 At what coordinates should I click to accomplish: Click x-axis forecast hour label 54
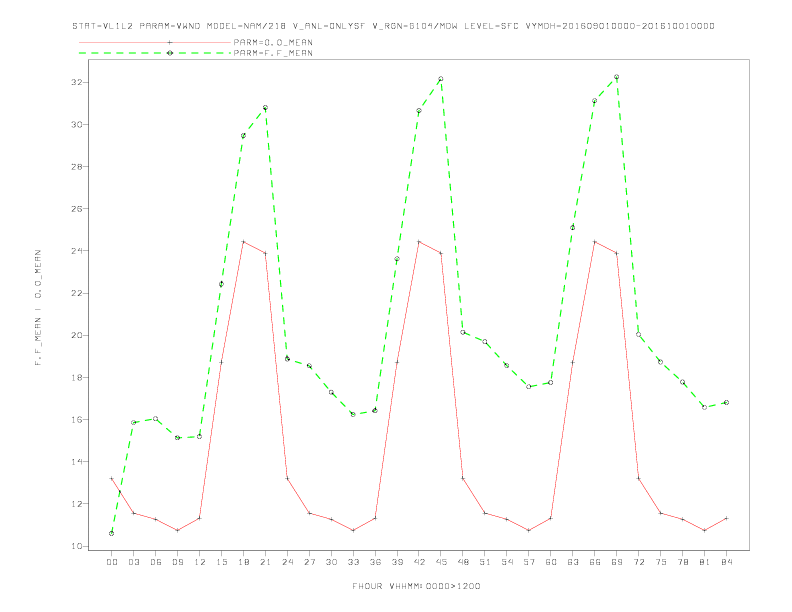coord(507,562)
